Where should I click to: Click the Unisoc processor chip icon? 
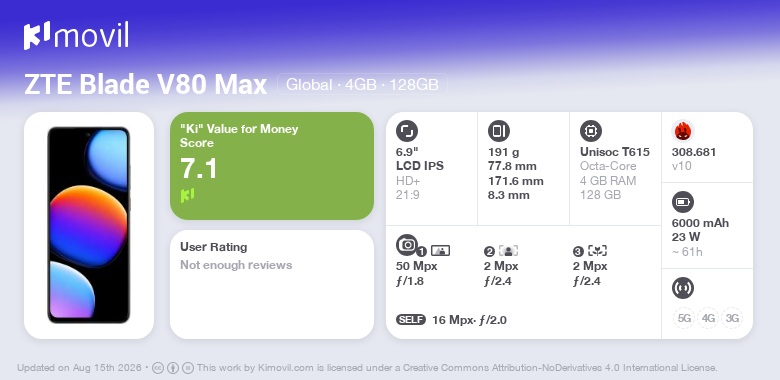click(591, 131)
